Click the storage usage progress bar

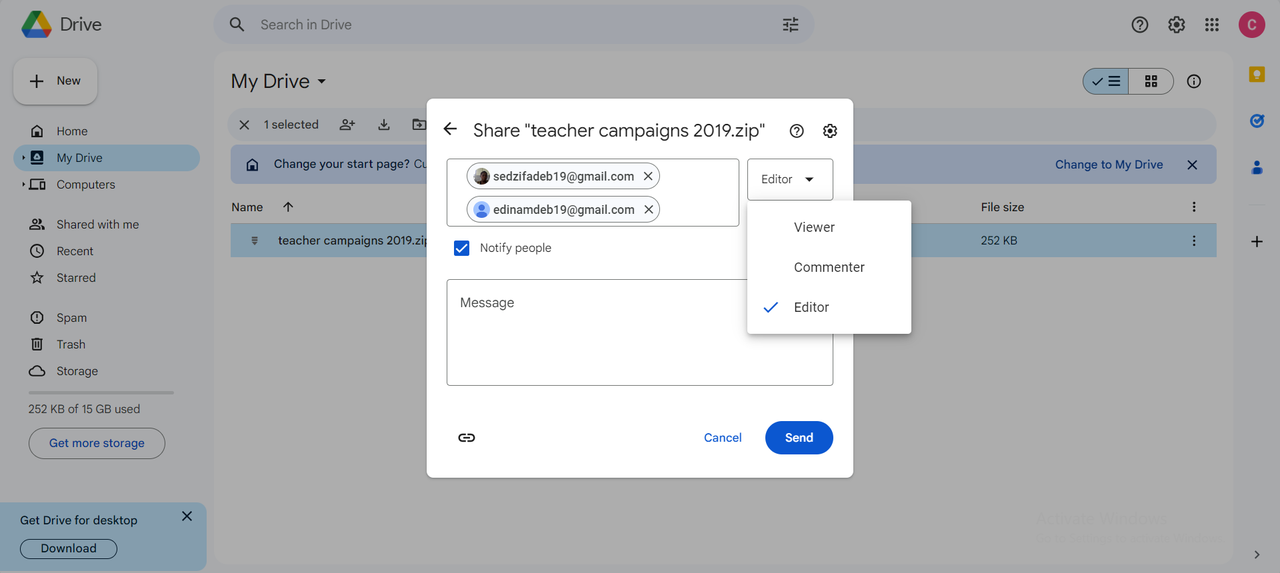point(101,393)
